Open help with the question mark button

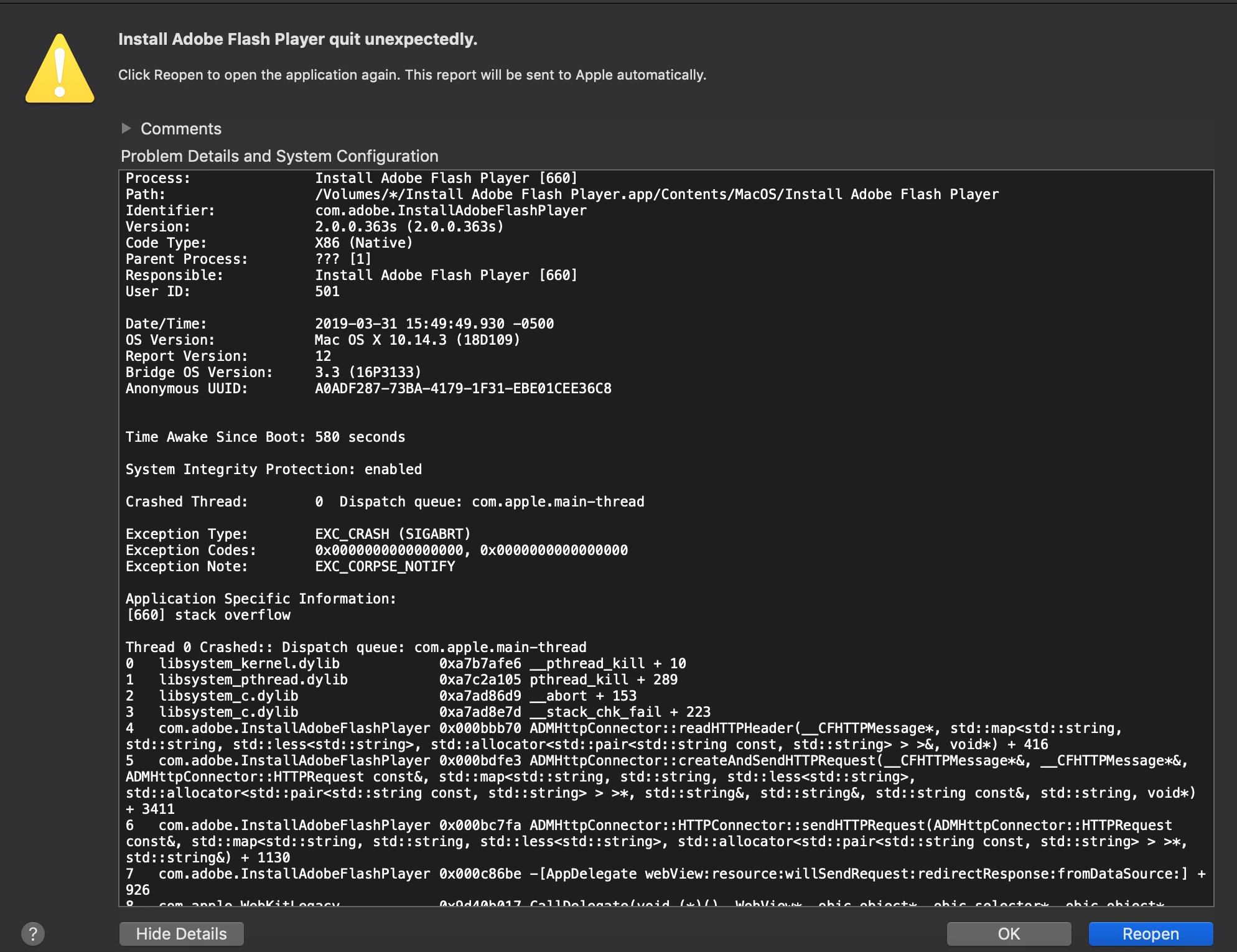coord(32,933)
